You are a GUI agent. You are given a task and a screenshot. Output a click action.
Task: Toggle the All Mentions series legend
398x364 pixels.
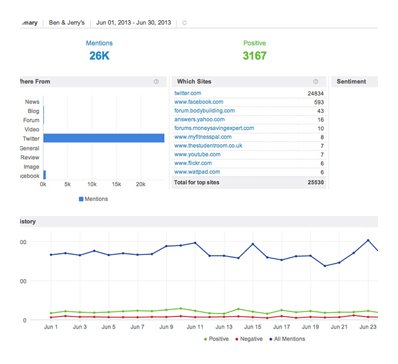[287, 339]
